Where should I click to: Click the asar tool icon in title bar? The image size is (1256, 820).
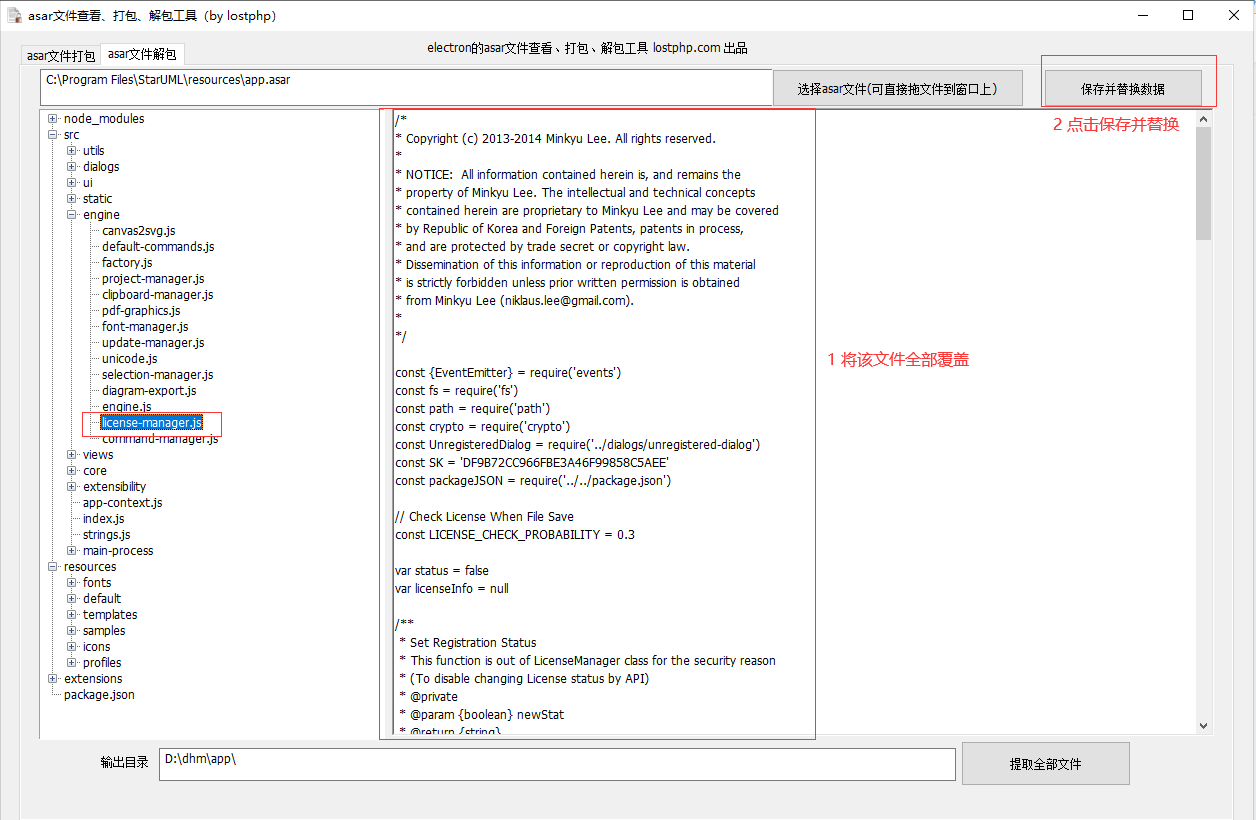click(14, 14)
